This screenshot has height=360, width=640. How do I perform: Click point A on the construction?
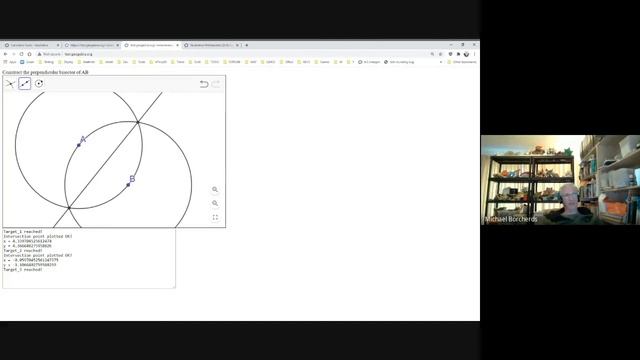[x=79, y=145]
